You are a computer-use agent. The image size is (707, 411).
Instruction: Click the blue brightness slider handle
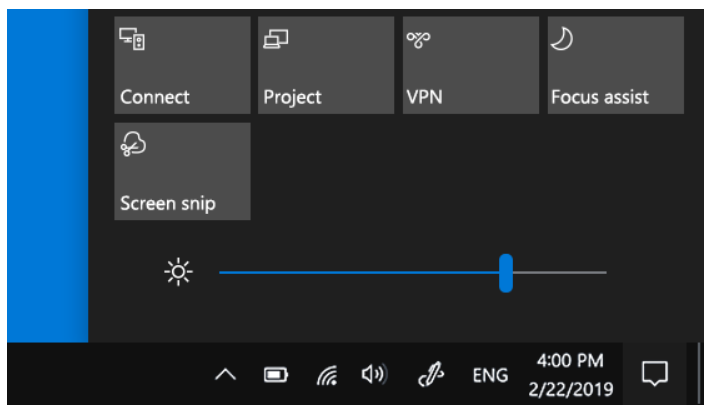click(506, 273)
